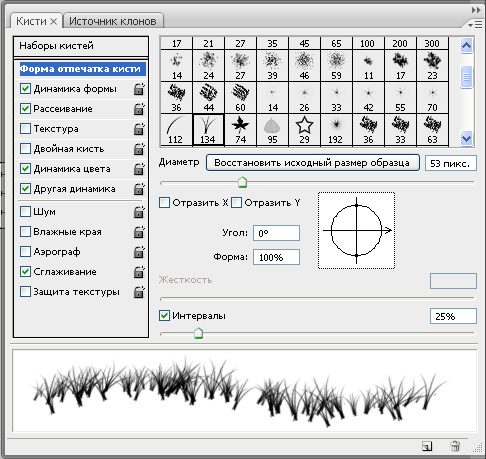Disable the Сглаживание checkbox

pyautogui.click(x=25, y=272)
